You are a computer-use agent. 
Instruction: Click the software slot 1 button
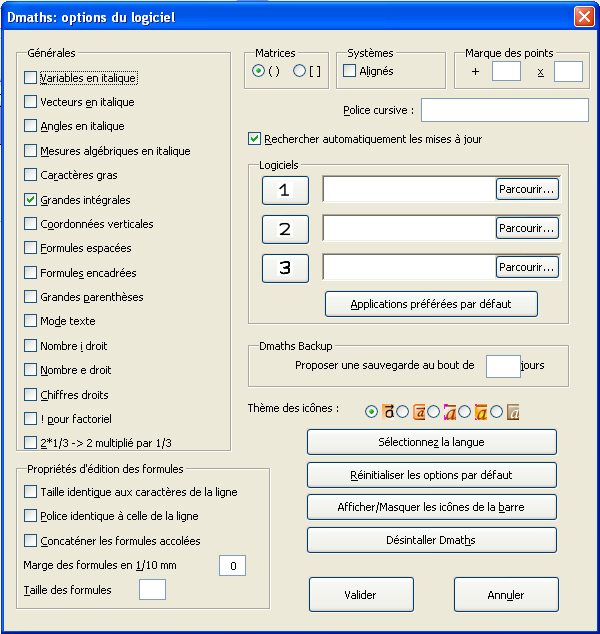coord(285,190)
